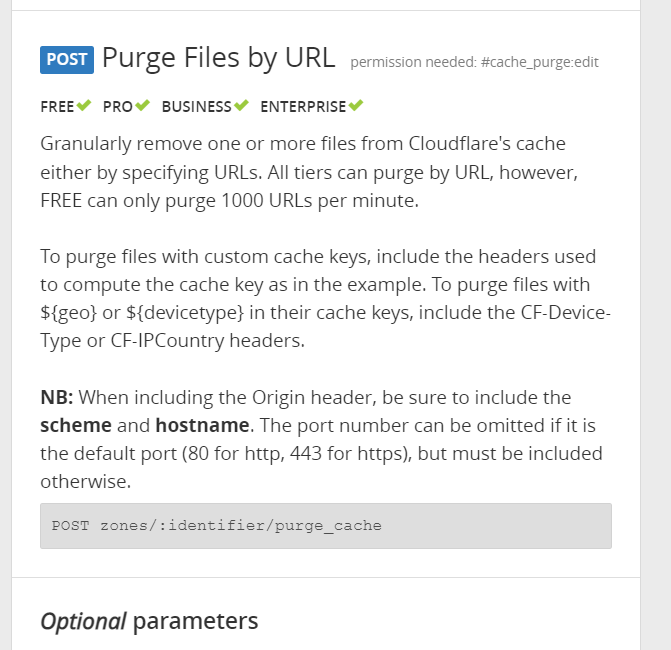Screen dimensions: 671x650
Task: Click the Optional parameters heading
Action: 149,621
